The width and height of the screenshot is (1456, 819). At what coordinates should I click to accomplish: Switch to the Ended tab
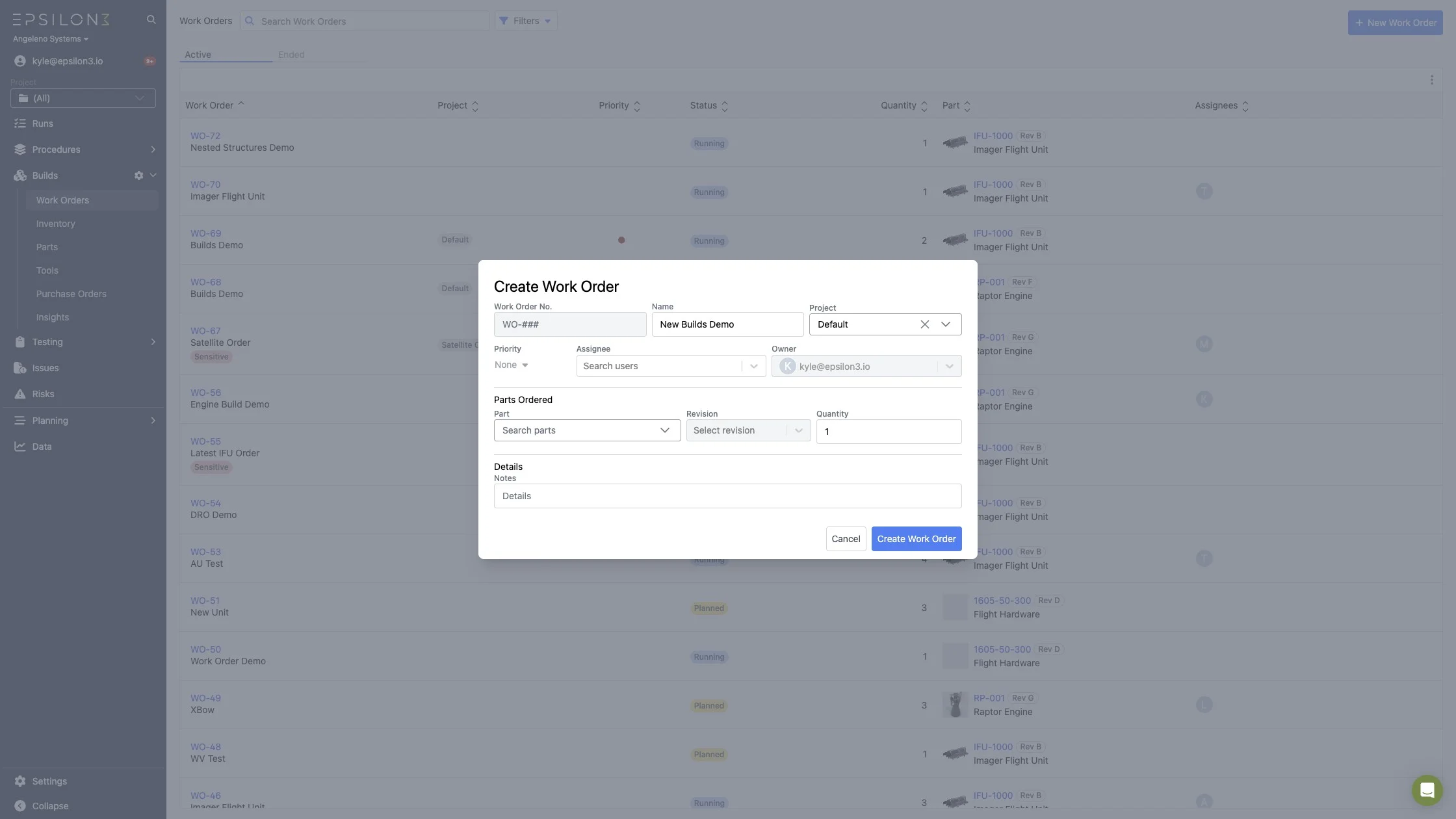pyautogui.click(x=291, y=55)
